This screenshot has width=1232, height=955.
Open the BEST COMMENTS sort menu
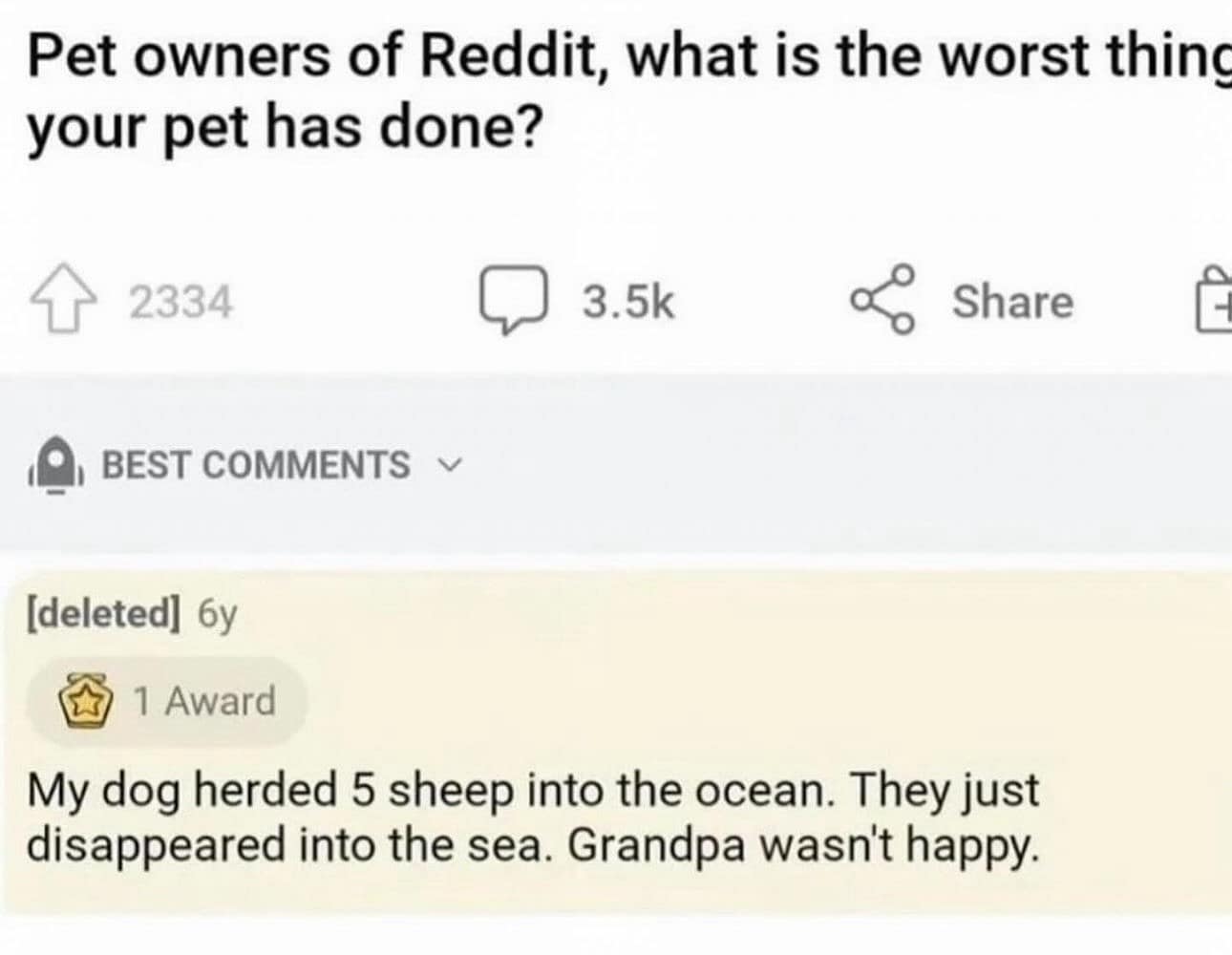coord(256,466)
